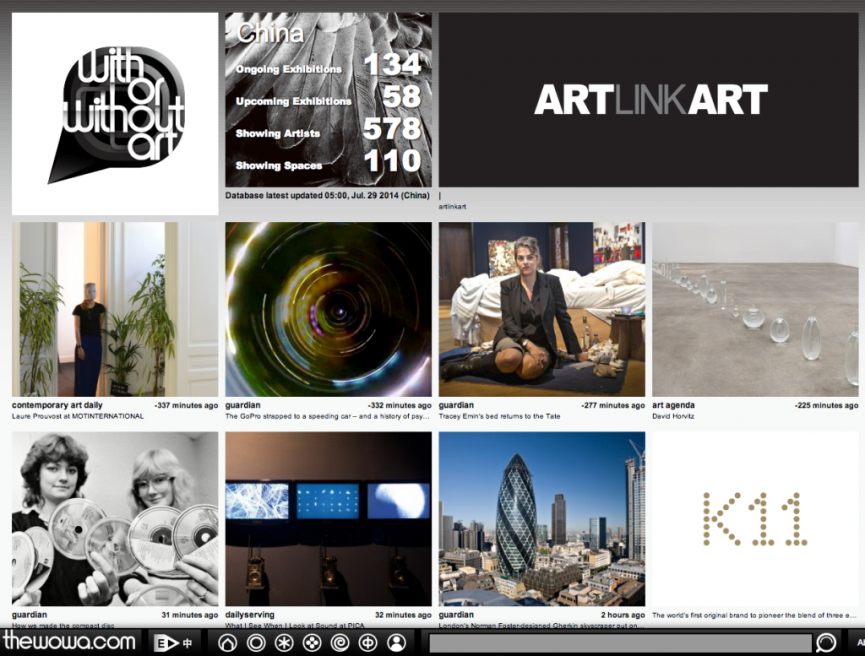Open the K11 logo tile
The height and width of the screenshot is (656, 865).
click(x=755, y=519)
